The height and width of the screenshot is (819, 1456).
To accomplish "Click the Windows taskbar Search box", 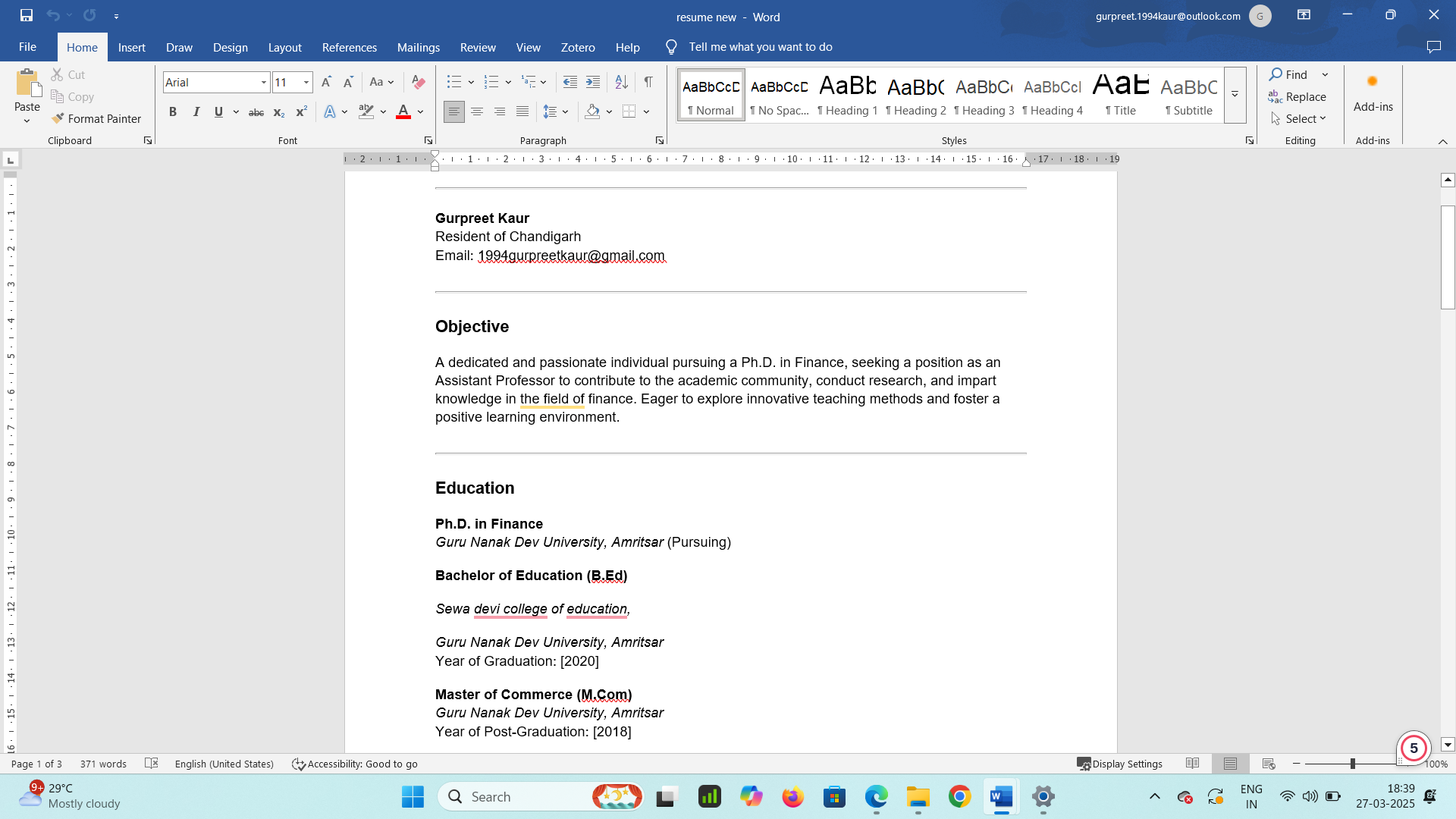I will pos(540,797).
